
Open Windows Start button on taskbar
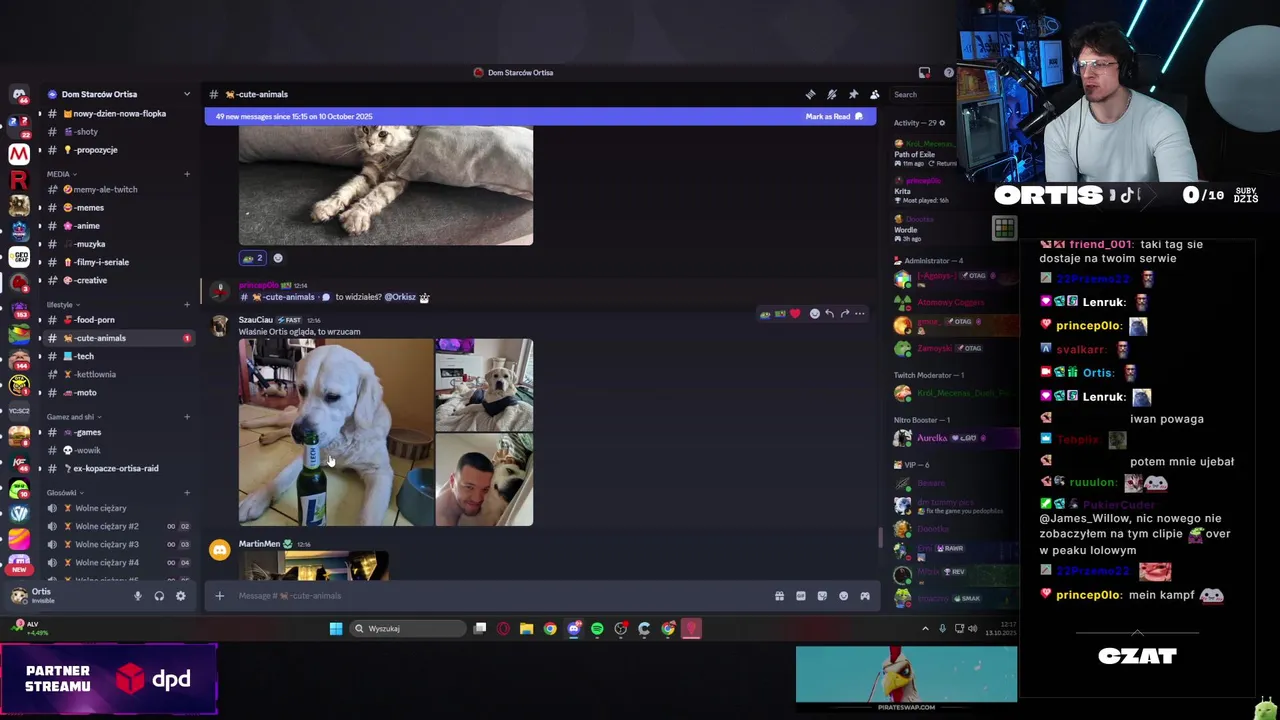(336, 629)
